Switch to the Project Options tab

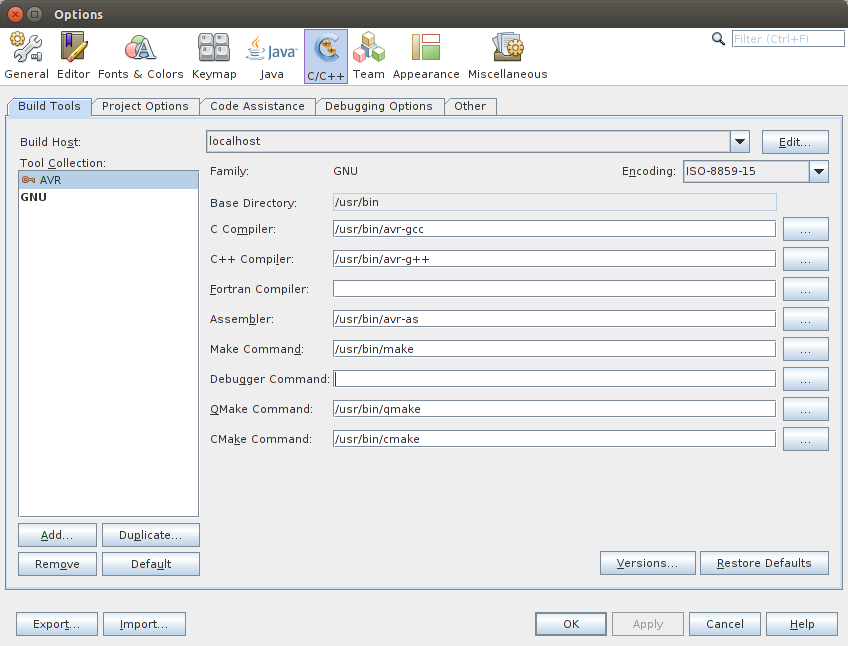(145, 106)
